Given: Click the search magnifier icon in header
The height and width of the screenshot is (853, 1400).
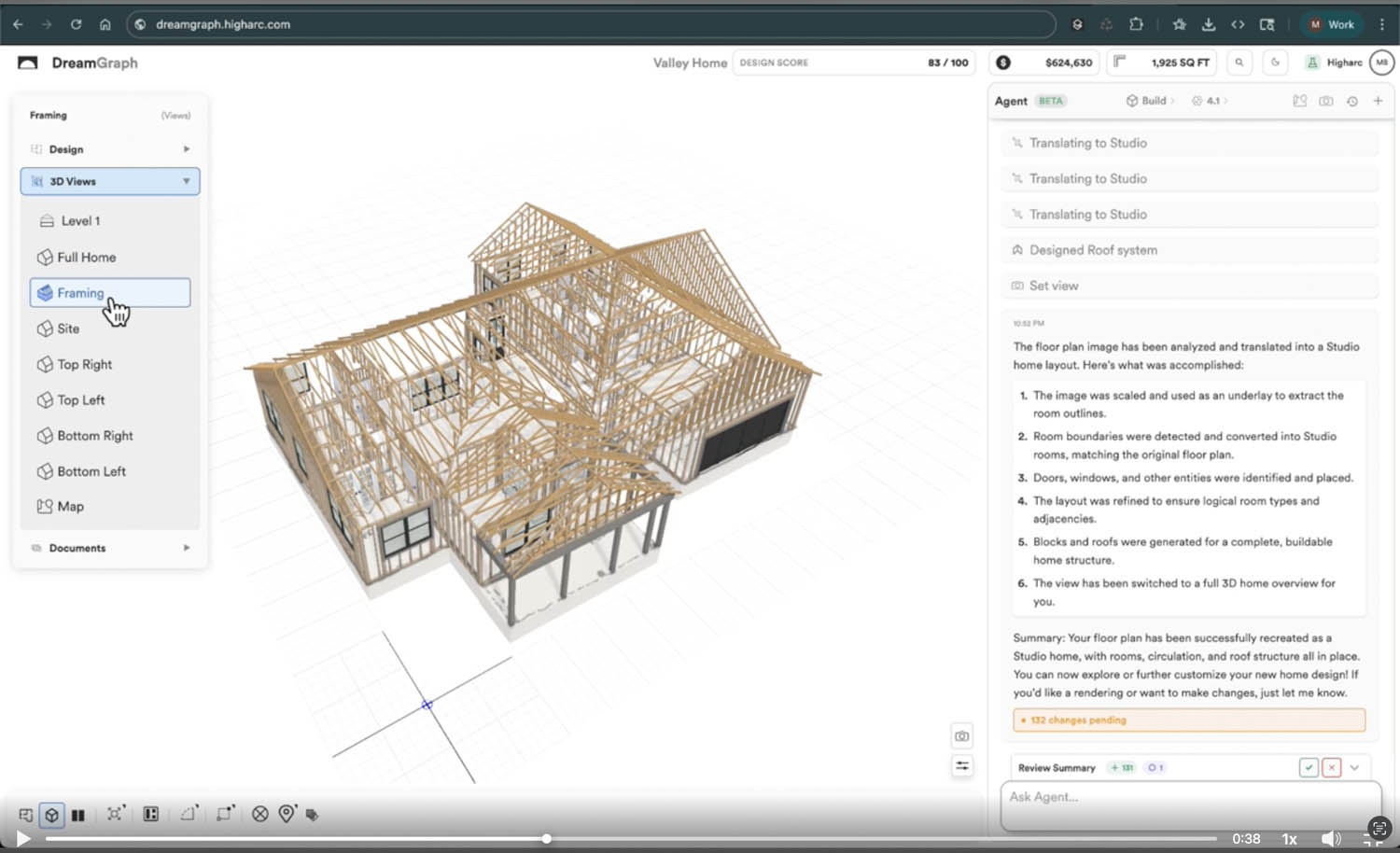Looking at the screenshot, I should coord(1239,63).
